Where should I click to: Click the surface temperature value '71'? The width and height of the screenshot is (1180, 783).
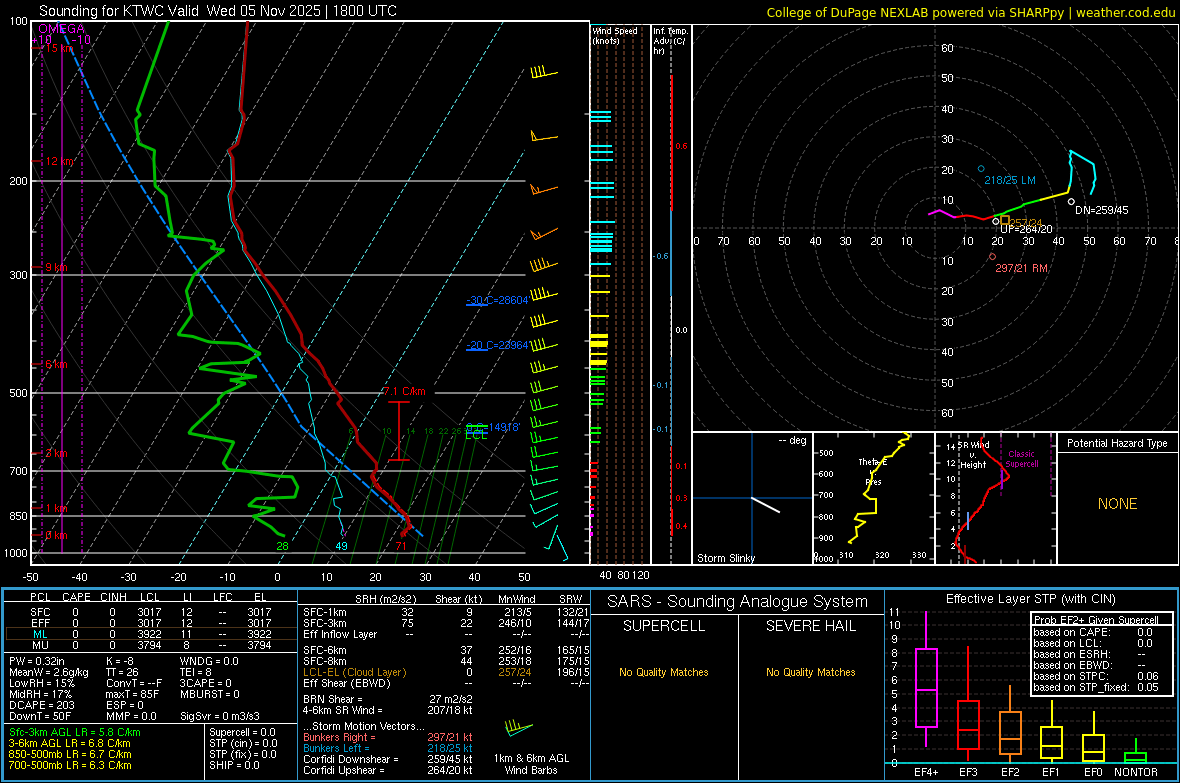pos(401,546)
